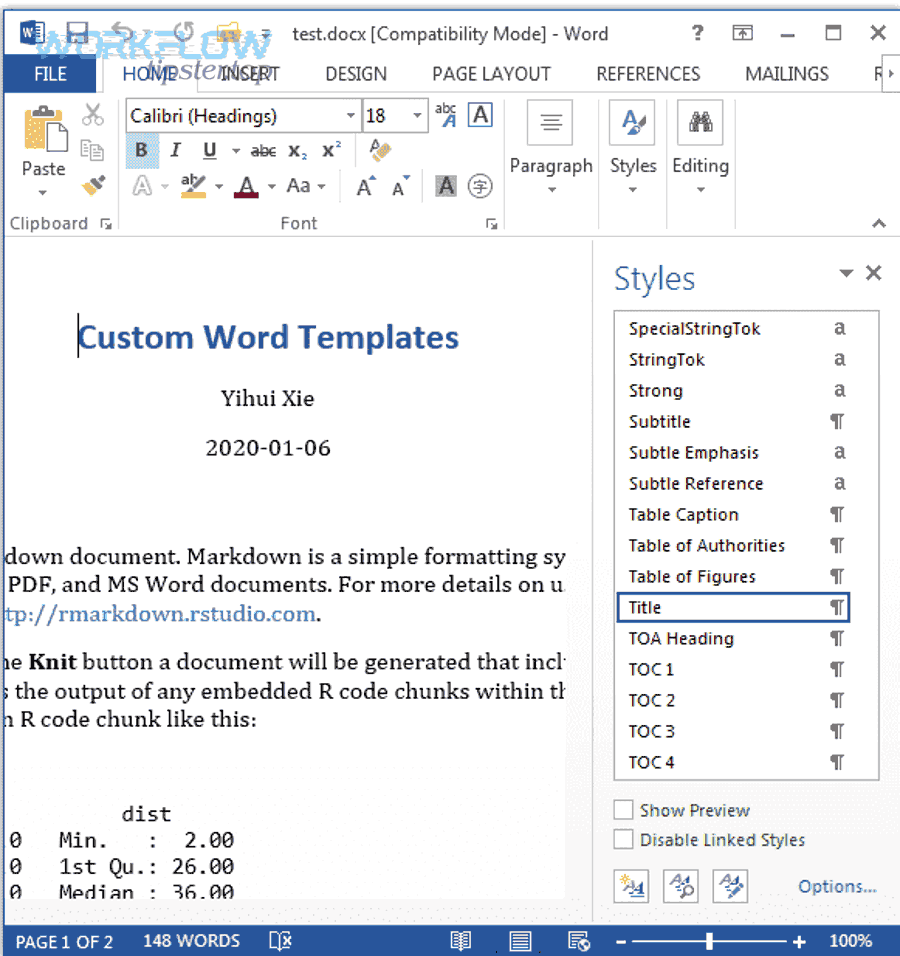Open Ribbon Display Options icon
The image size is (900, 956).
pos(742,33)
